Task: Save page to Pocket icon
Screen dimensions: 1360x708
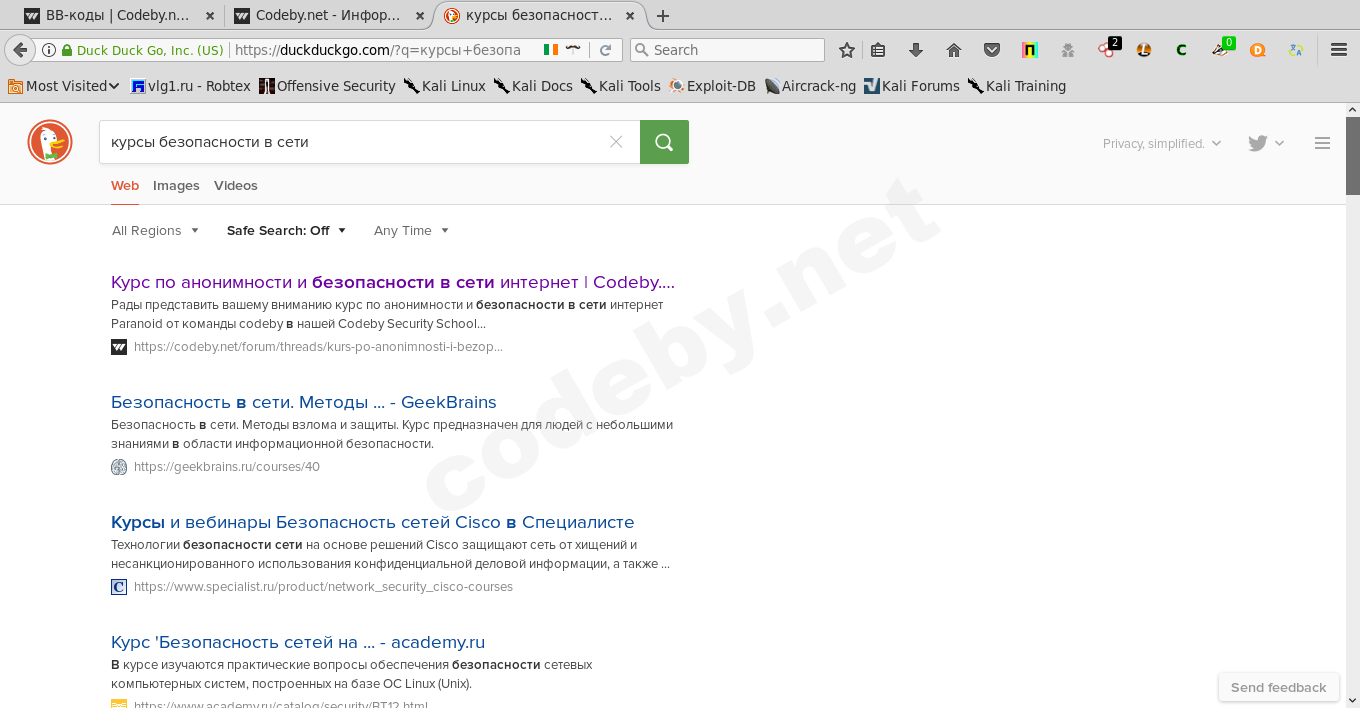Action: pyautogui.click(x=991, y=50)
